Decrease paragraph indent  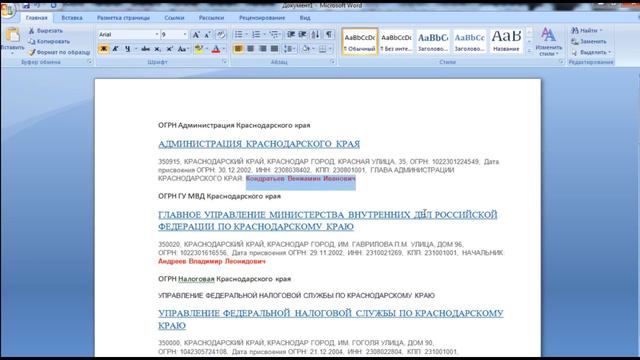click(291, 34)
